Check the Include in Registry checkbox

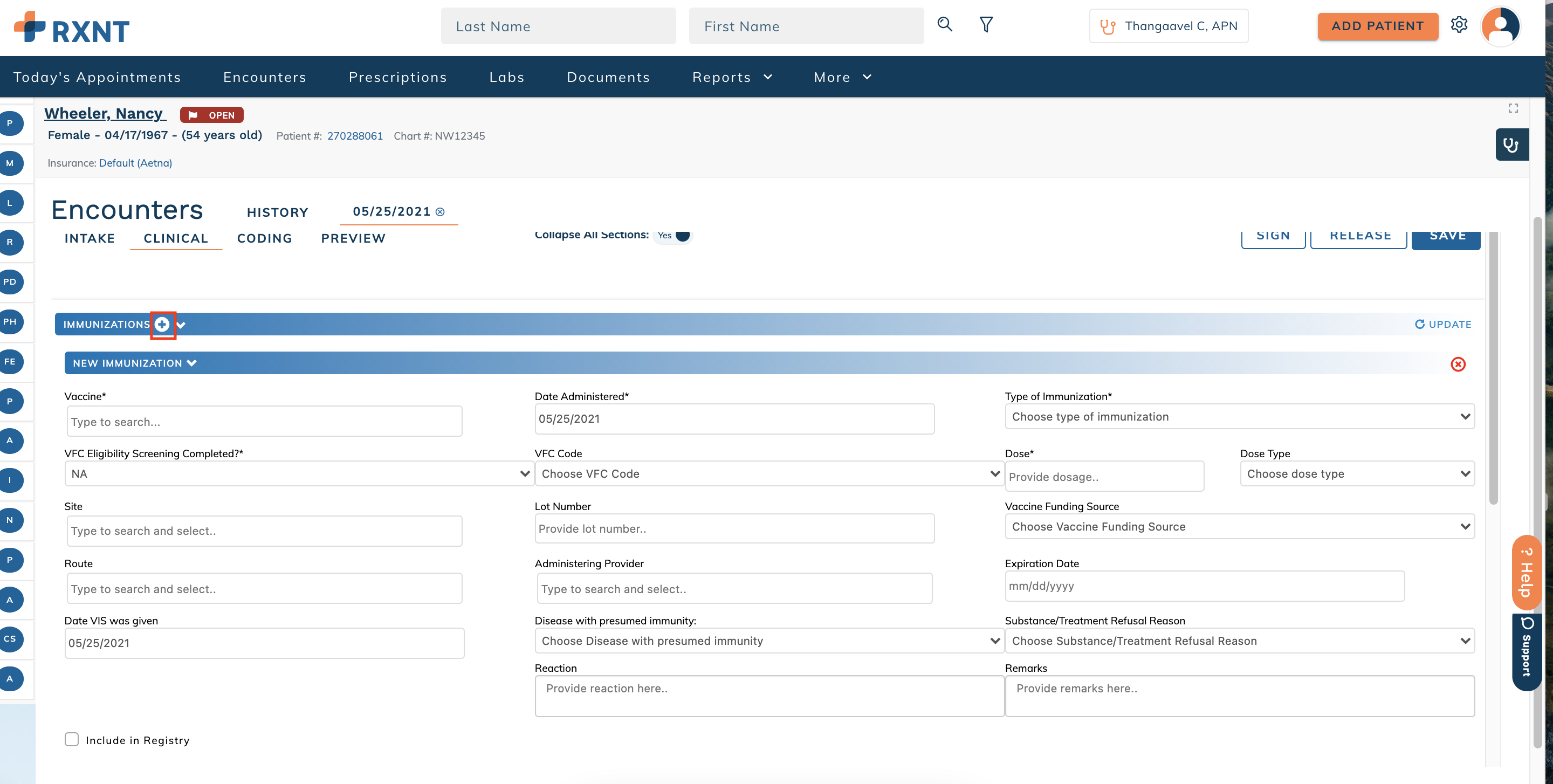click(x=72, y=739)
